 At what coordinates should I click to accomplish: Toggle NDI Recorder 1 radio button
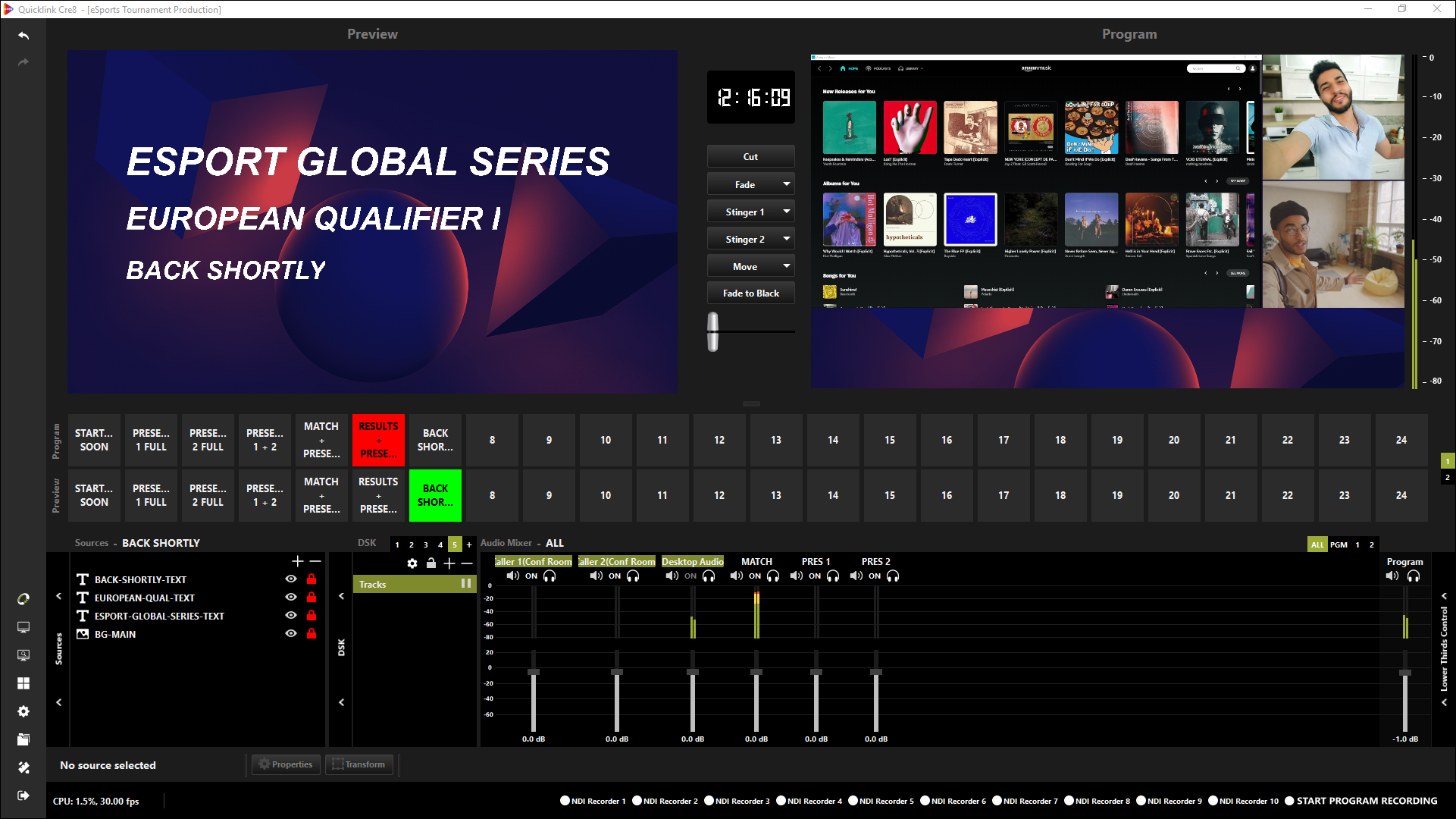point(565,801)
